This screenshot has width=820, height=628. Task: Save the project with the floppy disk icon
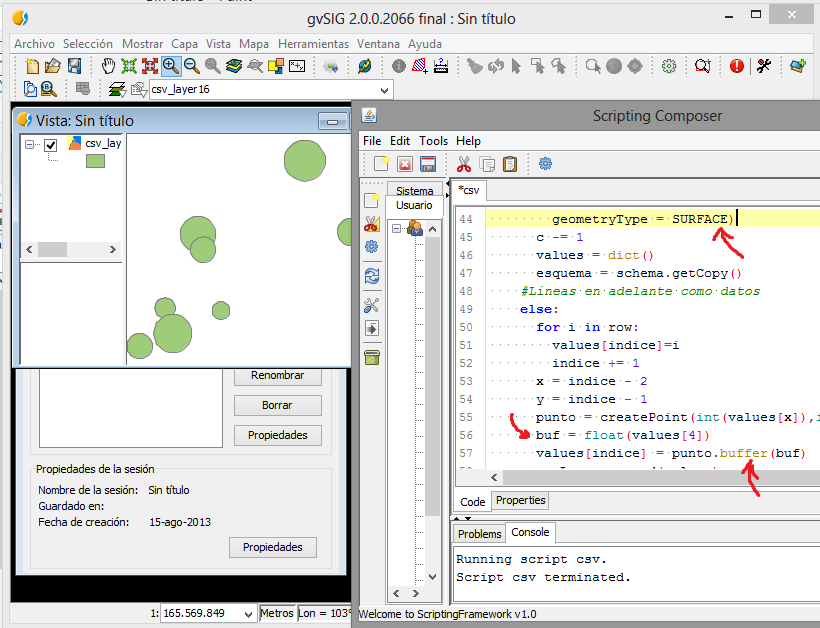pos(72,66)
